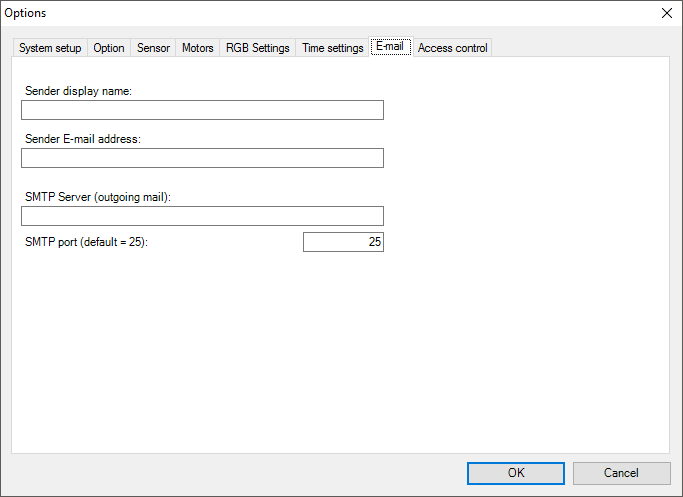This screenshot has width=683, height=497.
Task: Click the Options window title text
Action: point(26,13)
